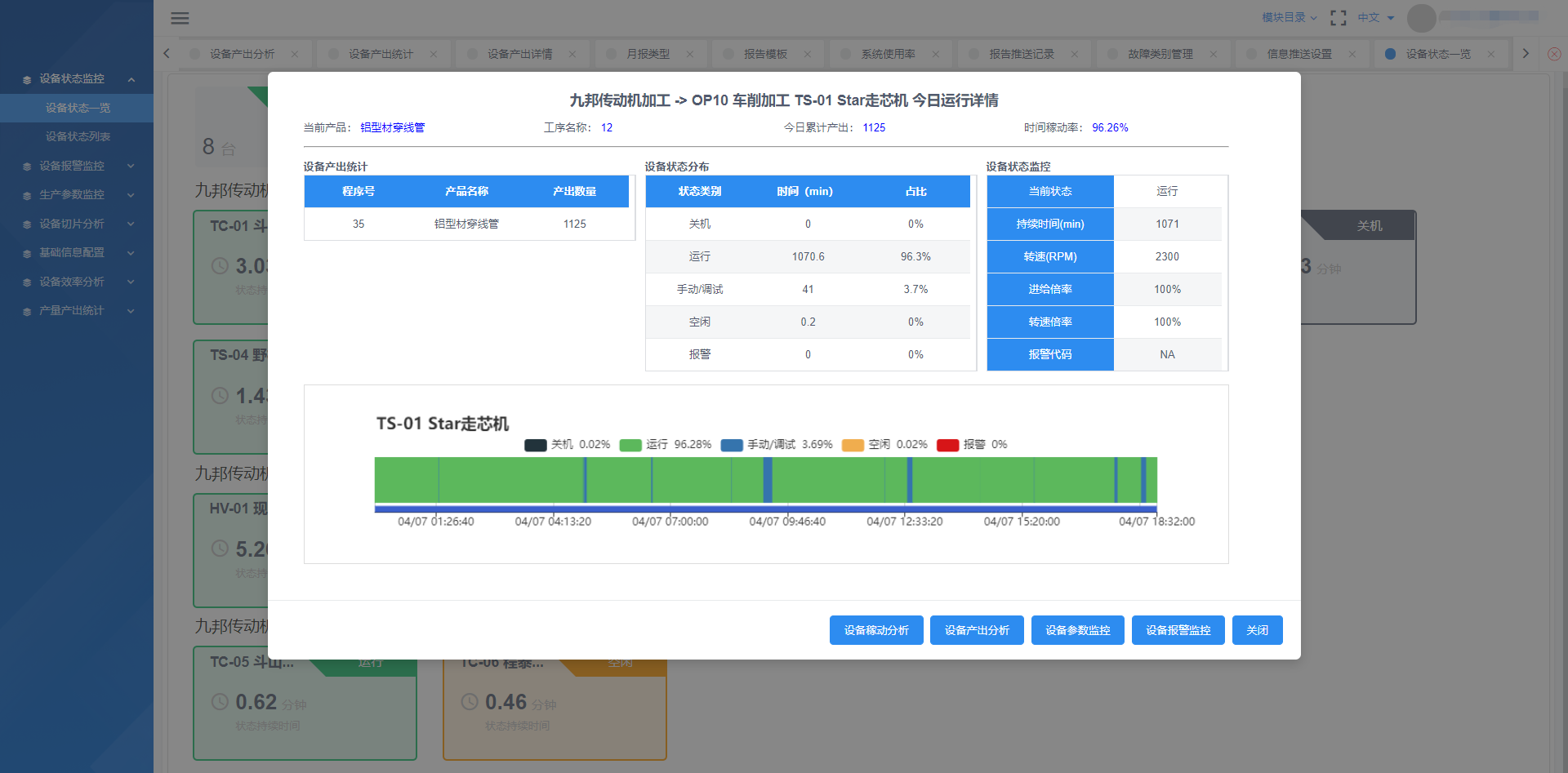Open the 模块目录 dropdown

pyautogui.click(x=1289, y=17)
